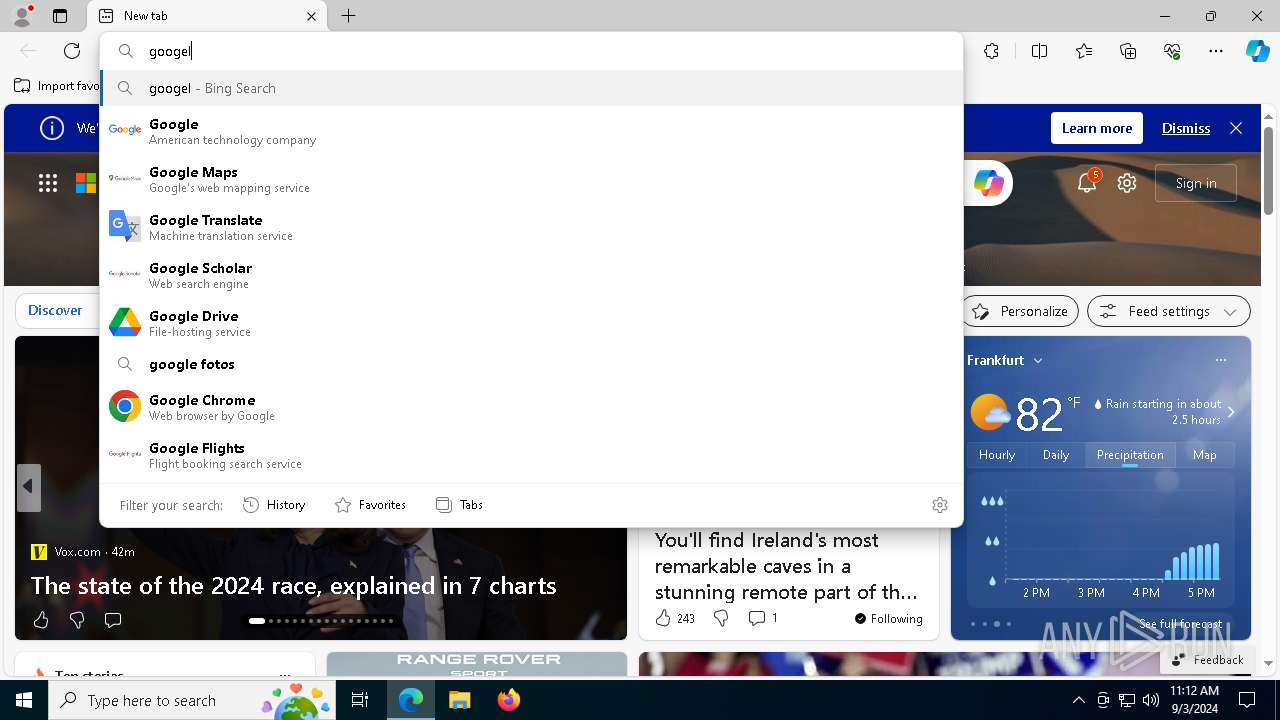Click the browser refresh icon
The image size is (1280, 720).
[x=72, y=51]
